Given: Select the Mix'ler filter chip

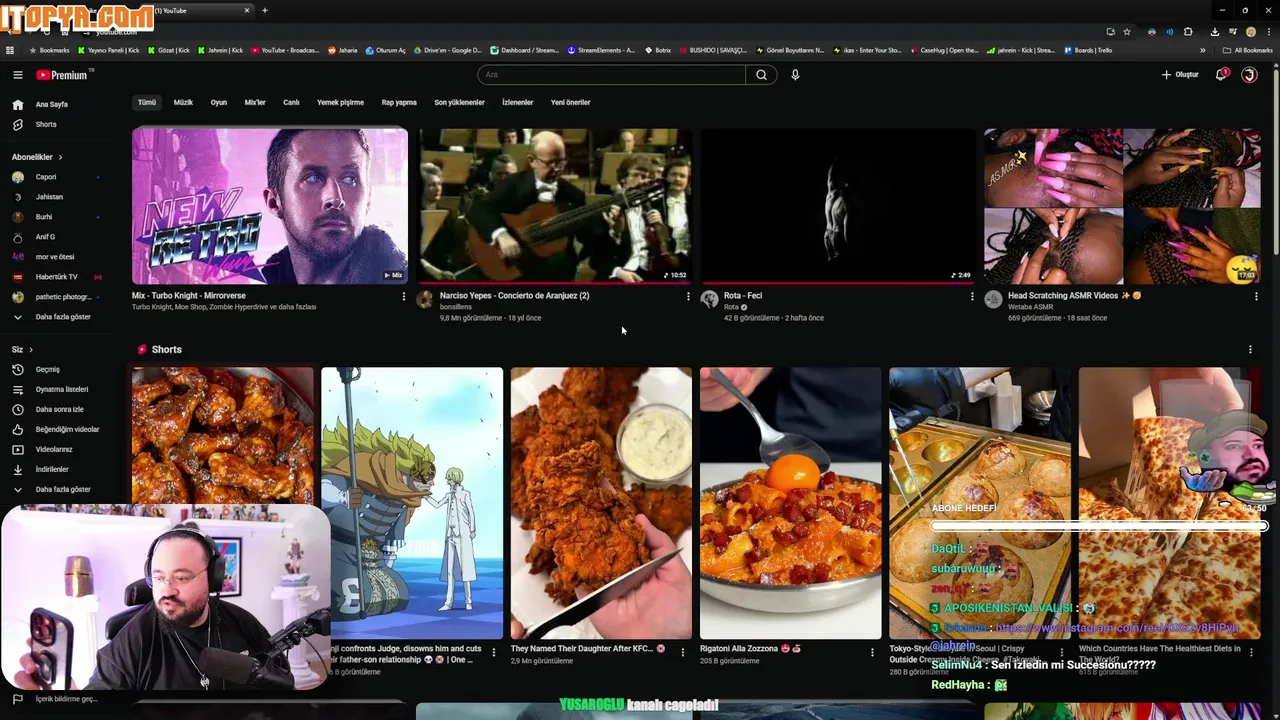Looking at the screenshot, I should point(255,102).
